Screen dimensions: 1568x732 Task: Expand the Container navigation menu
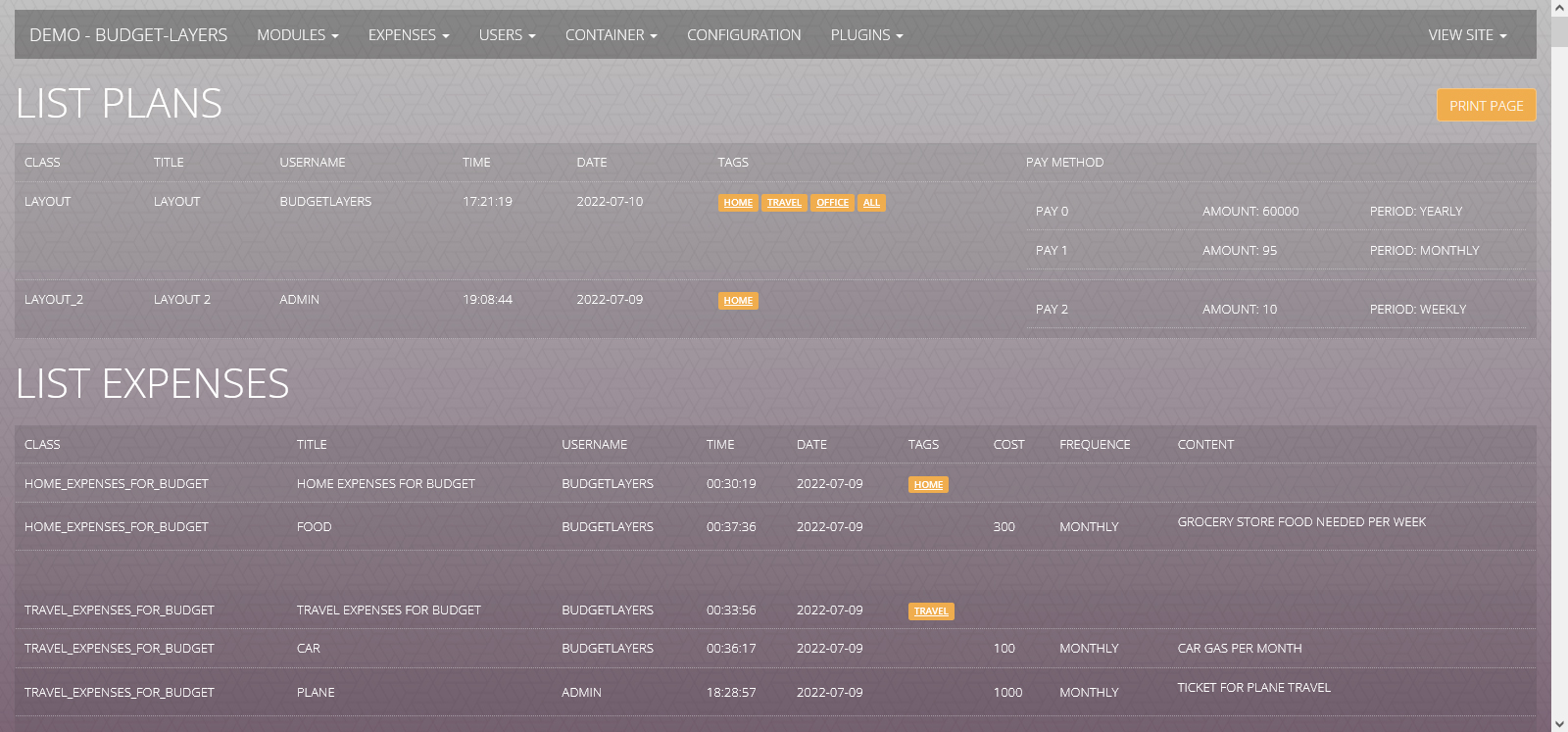coord(611,35)
